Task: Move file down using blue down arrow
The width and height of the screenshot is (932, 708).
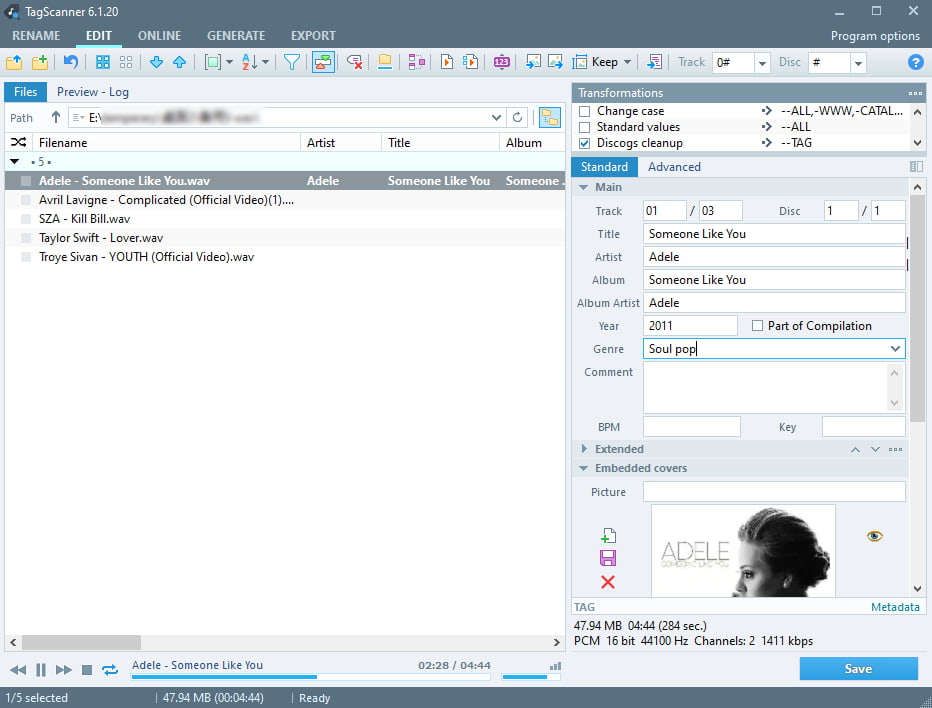Action: click(x=156, y=62)
